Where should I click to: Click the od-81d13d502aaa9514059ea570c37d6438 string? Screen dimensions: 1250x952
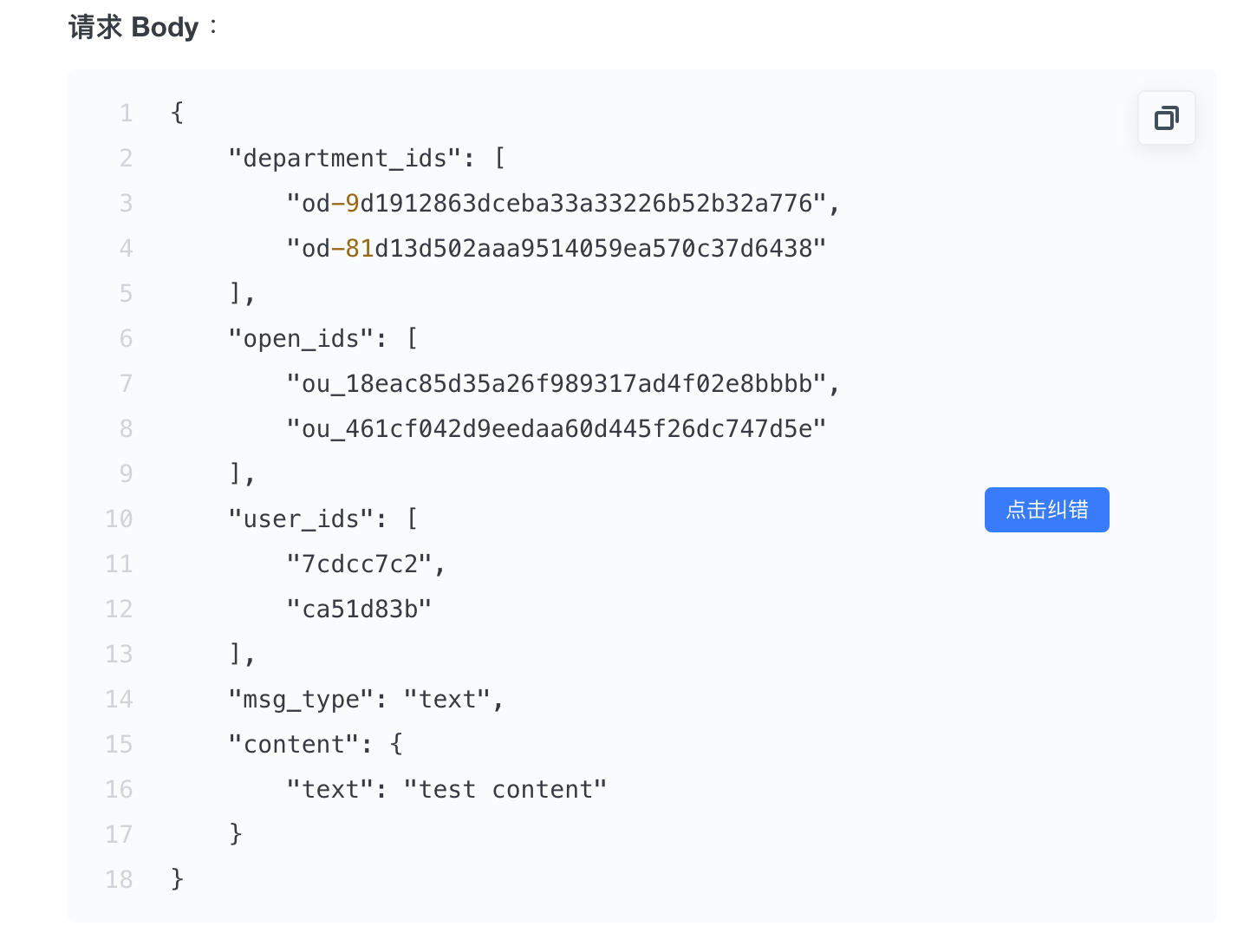click(x=557, y=249)
